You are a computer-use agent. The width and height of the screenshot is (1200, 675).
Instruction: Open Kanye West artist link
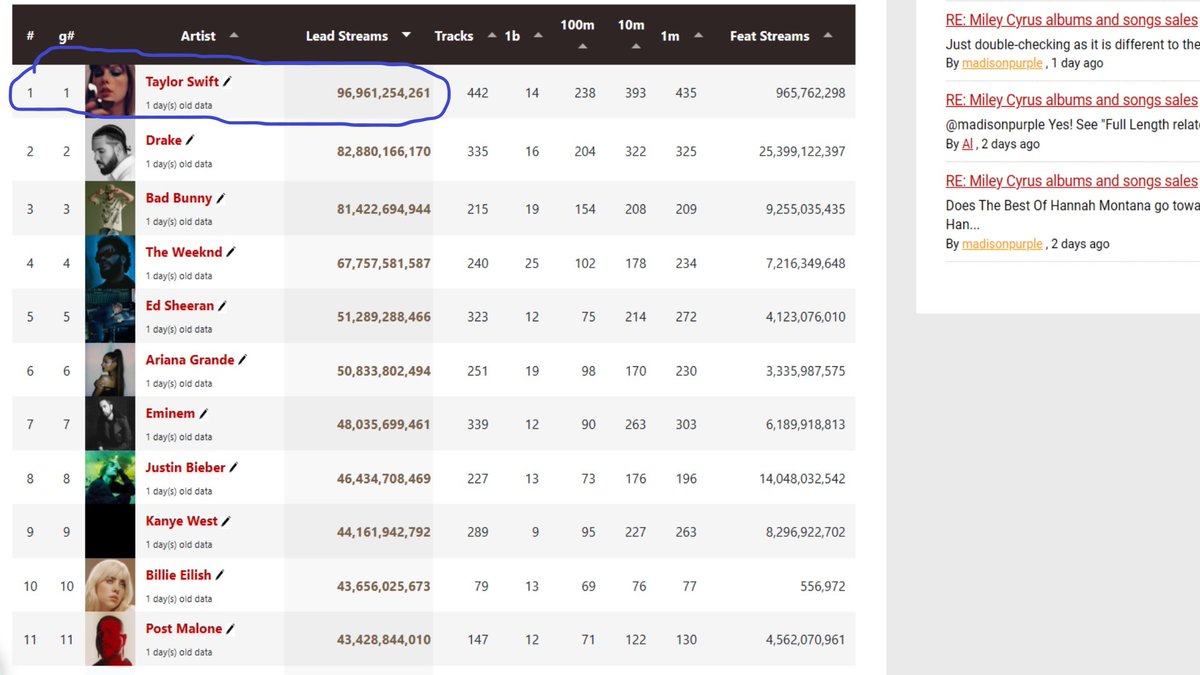pyautogui.click(x=182, y=521)
